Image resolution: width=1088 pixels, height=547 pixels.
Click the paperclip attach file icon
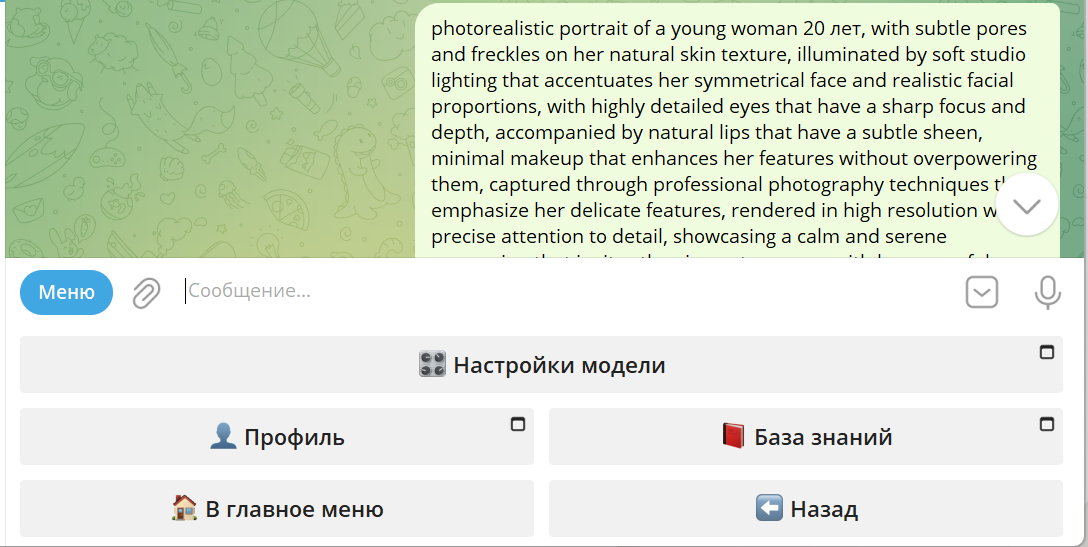tap(147, 293)
